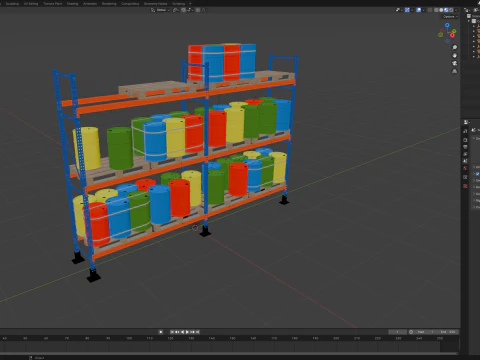The image size is (480, 360).
Task: Click the End frame field
Action: coord(448,332)
